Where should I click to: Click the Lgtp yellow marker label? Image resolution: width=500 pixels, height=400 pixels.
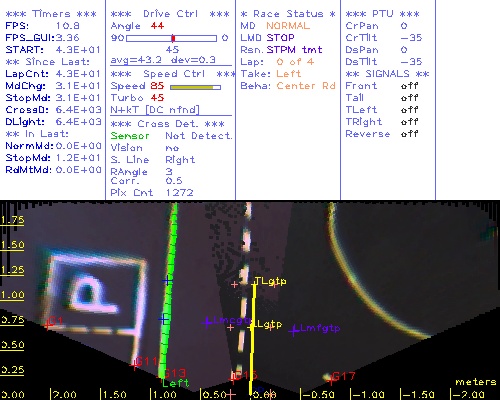click(269, 324)
